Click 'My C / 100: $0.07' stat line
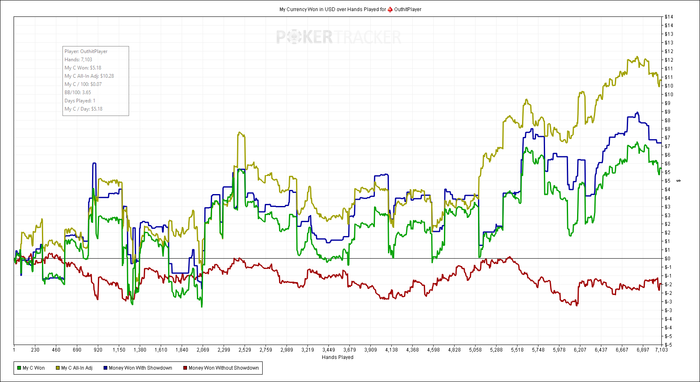The image size is (700, 382). [x=83, y=84]
